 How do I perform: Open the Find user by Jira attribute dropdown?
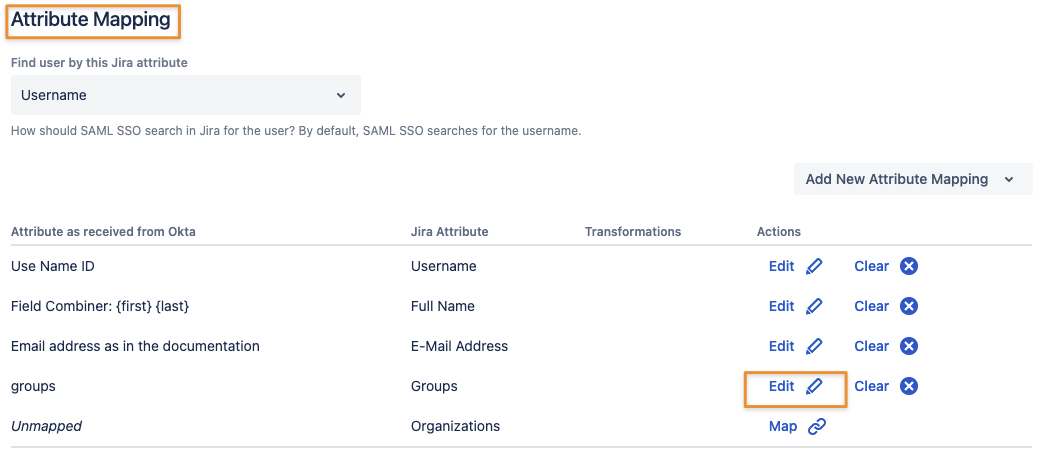(185, 95)
